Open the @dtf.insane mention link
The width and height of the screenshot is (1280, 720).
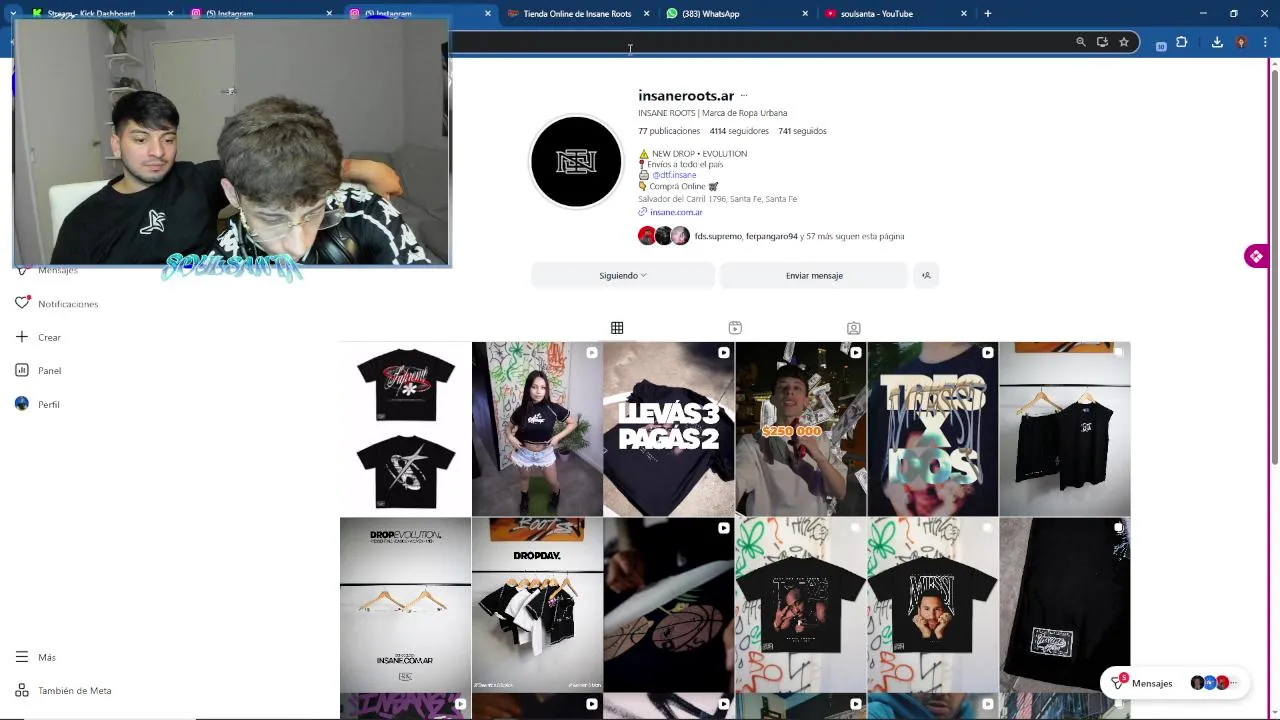point(674,175)
